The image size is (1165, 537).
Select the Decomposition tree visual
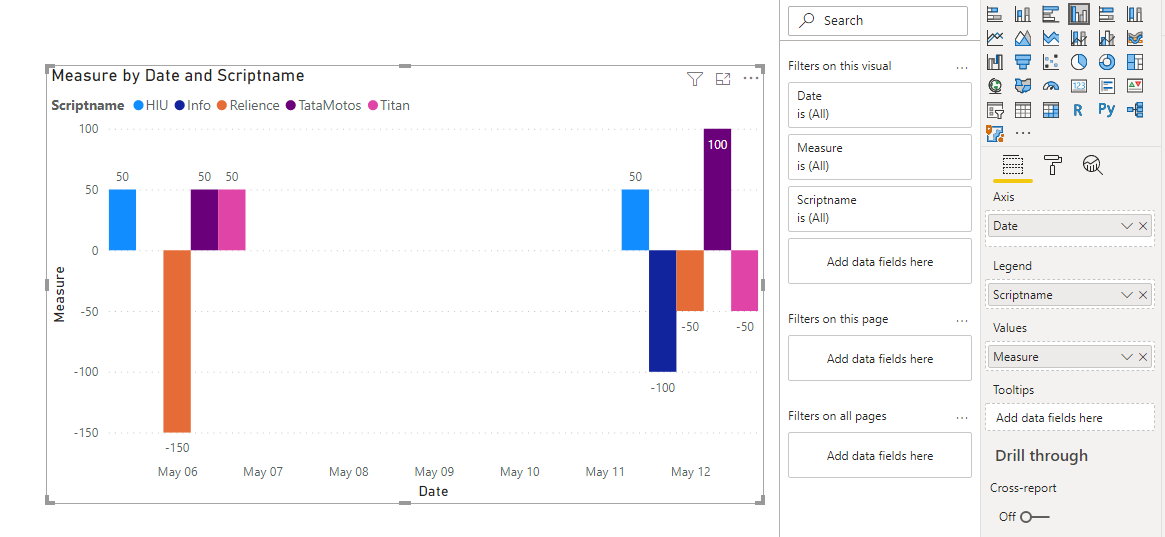click(1135, 111)
